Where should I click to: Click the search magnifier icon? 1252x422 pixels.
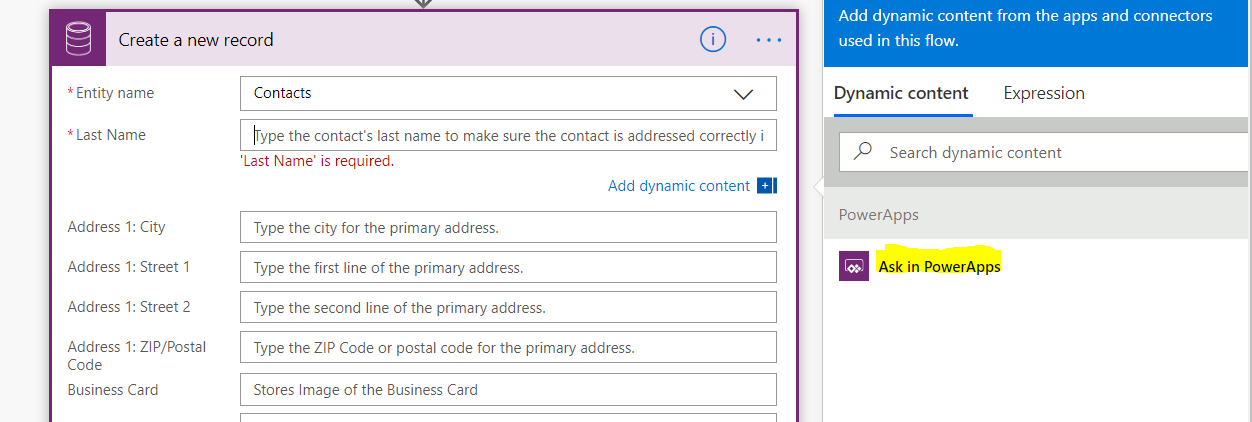click(x=863, y=152)
